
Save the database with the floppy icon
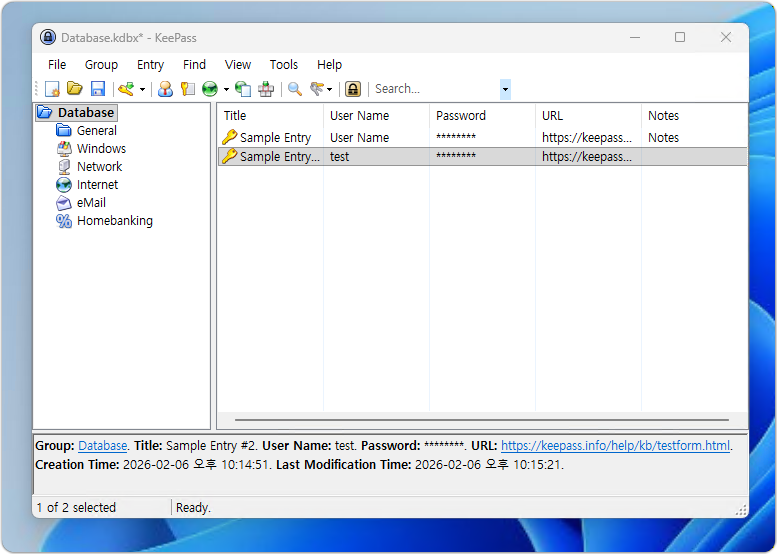click(x=97, y=89)
